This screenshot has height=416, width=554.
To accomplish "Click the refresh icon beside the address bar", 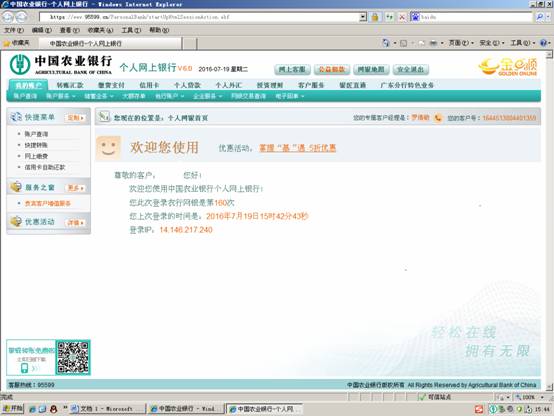I will (x=389, y=17).
